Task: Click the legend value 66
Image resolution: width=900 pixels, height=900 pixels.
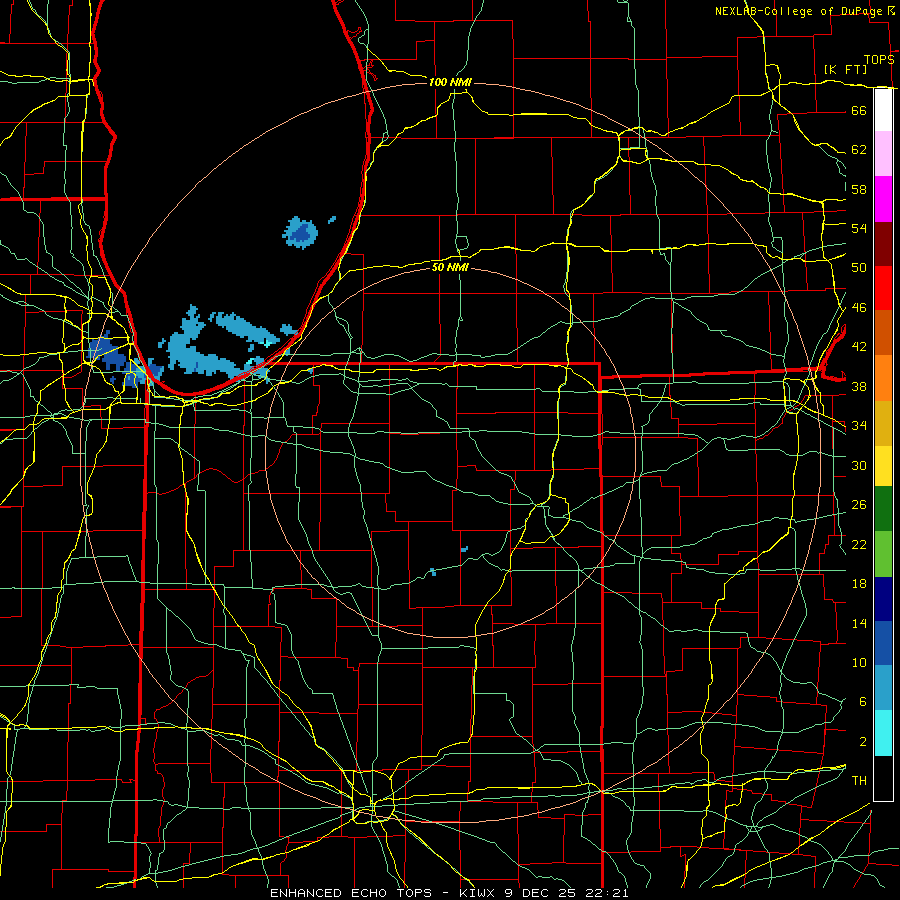Action: [x=859, y=110]
